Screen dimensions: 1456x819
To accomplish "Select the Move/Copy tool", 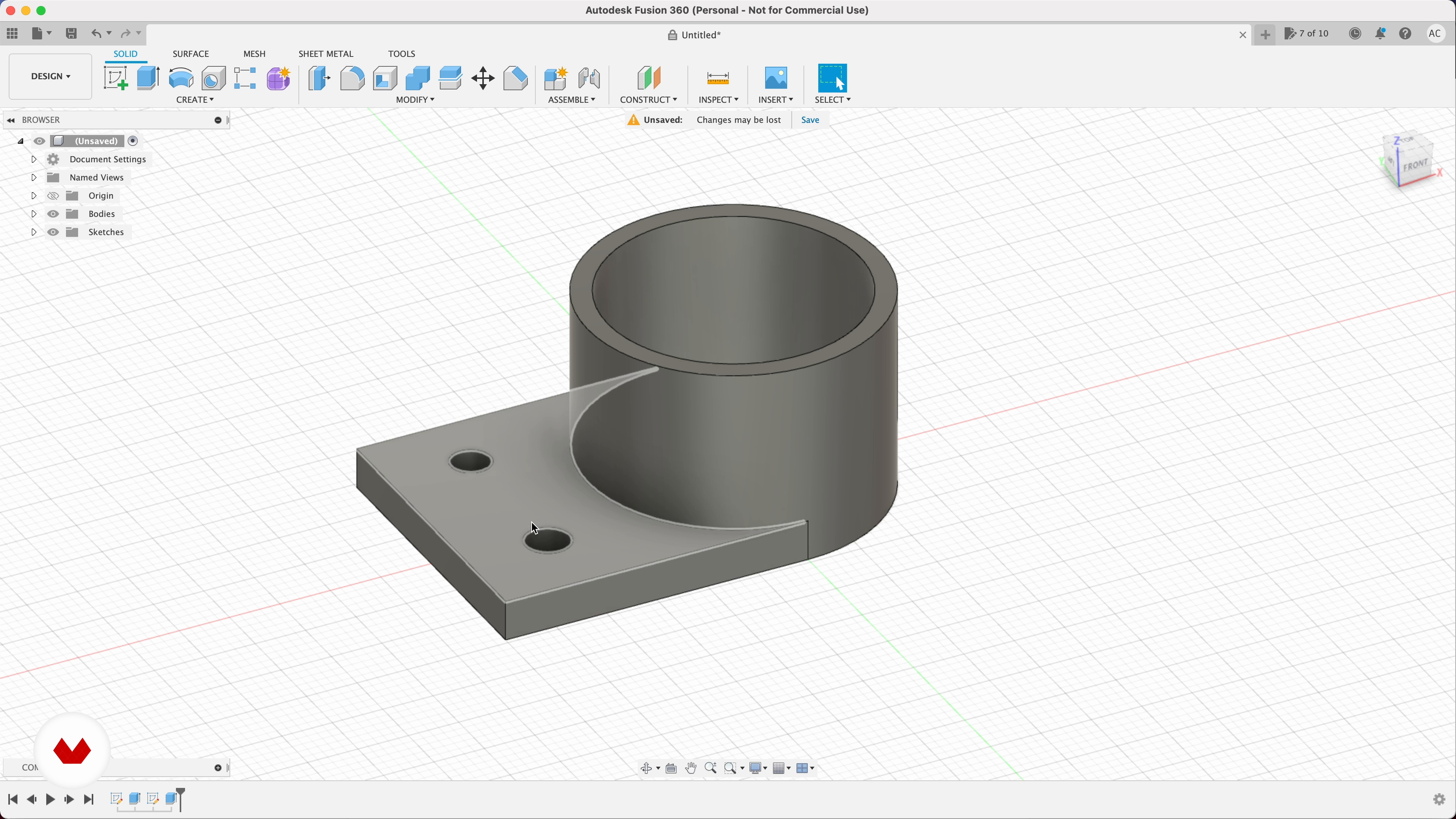I will click(483, 78).
